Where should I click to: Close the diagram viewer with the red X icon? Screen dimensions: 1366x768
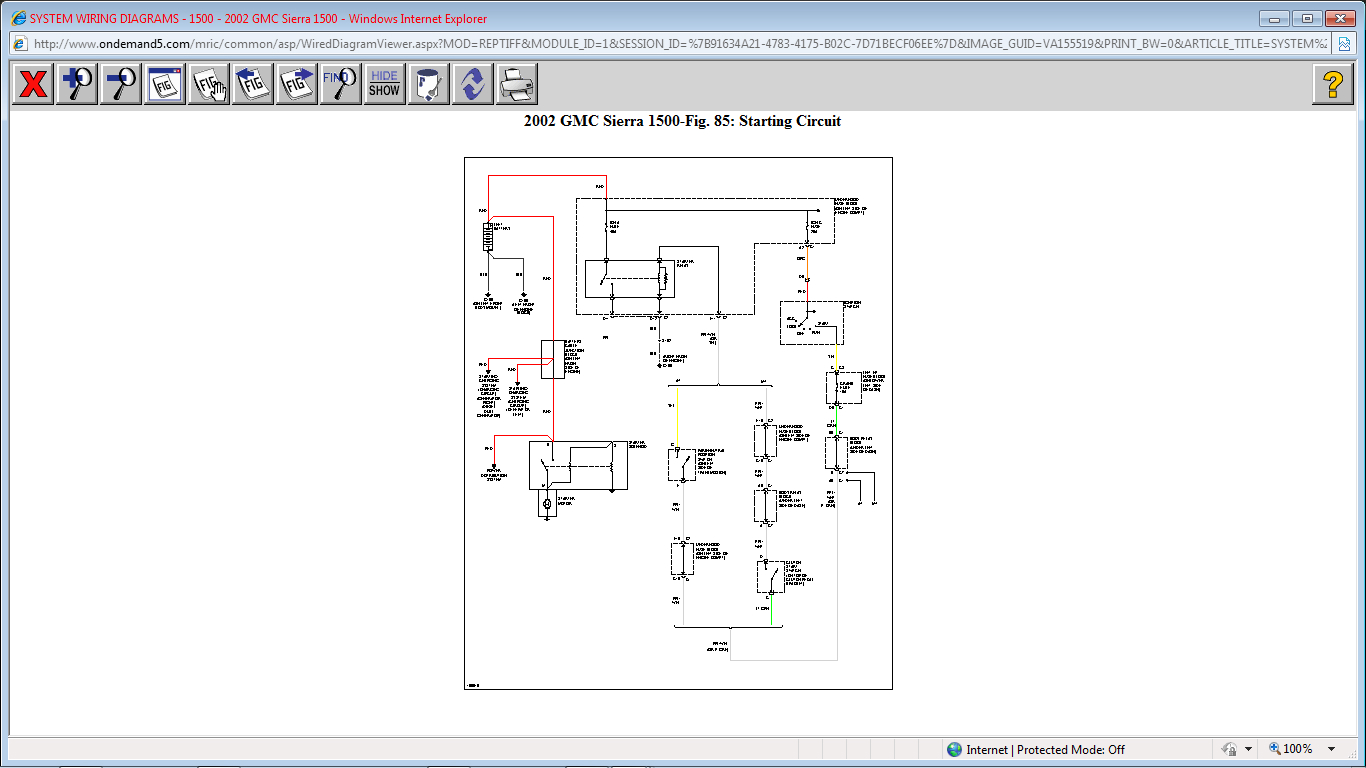click(x=33, y=84)
